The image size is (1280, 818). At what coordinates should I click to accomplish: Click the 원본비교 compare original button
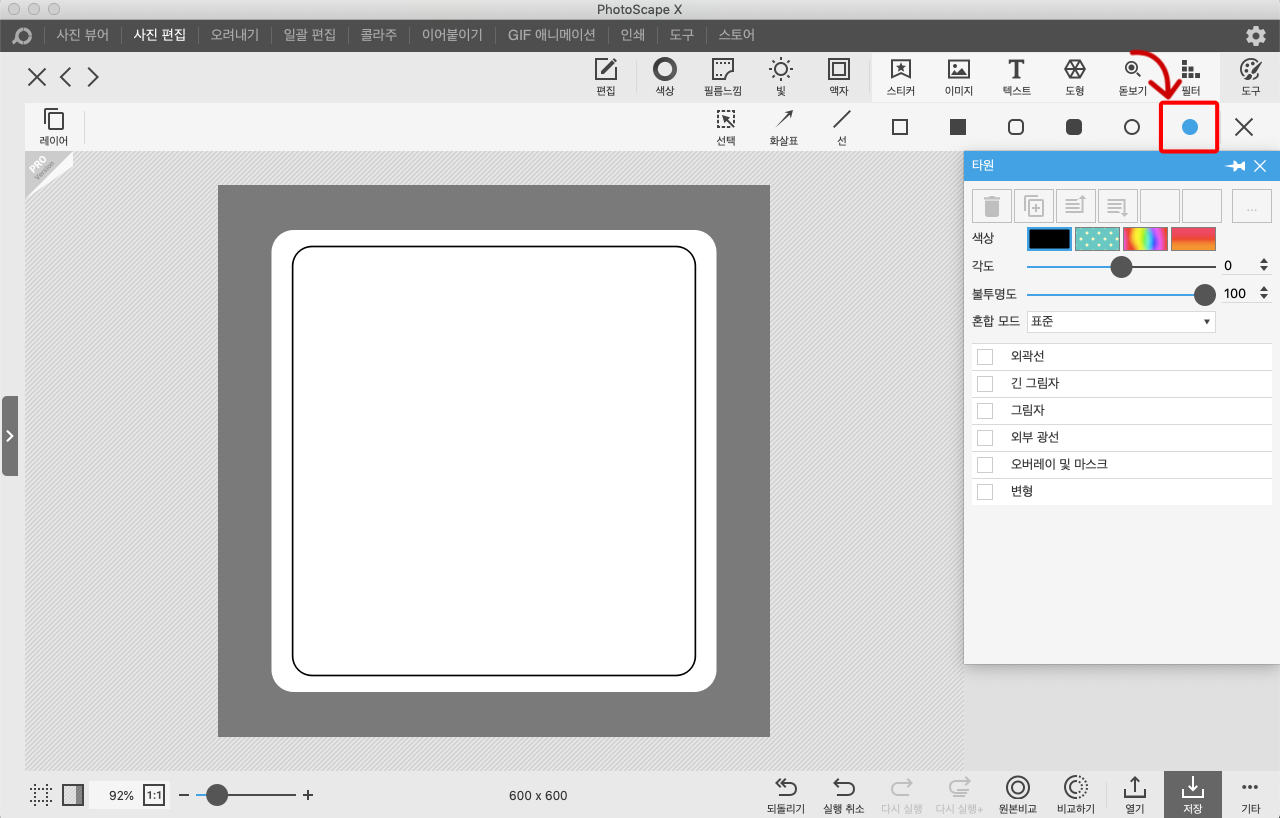[1018, 795]
